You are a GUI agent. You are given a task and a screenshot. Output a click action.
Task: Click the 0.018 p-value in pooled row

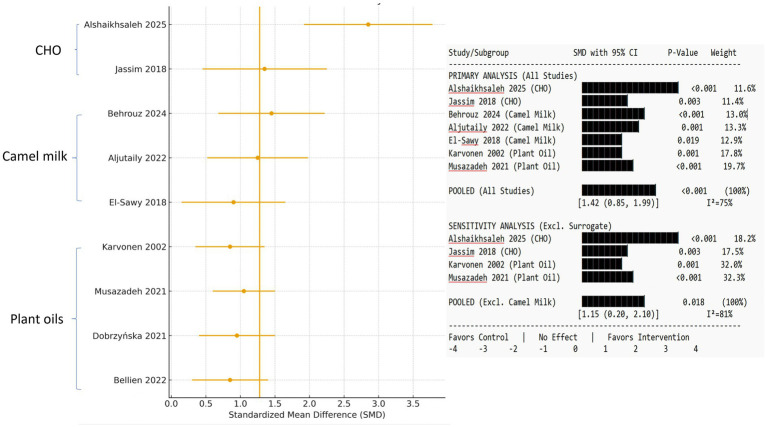pyautogui.click(x=694, y=302)
